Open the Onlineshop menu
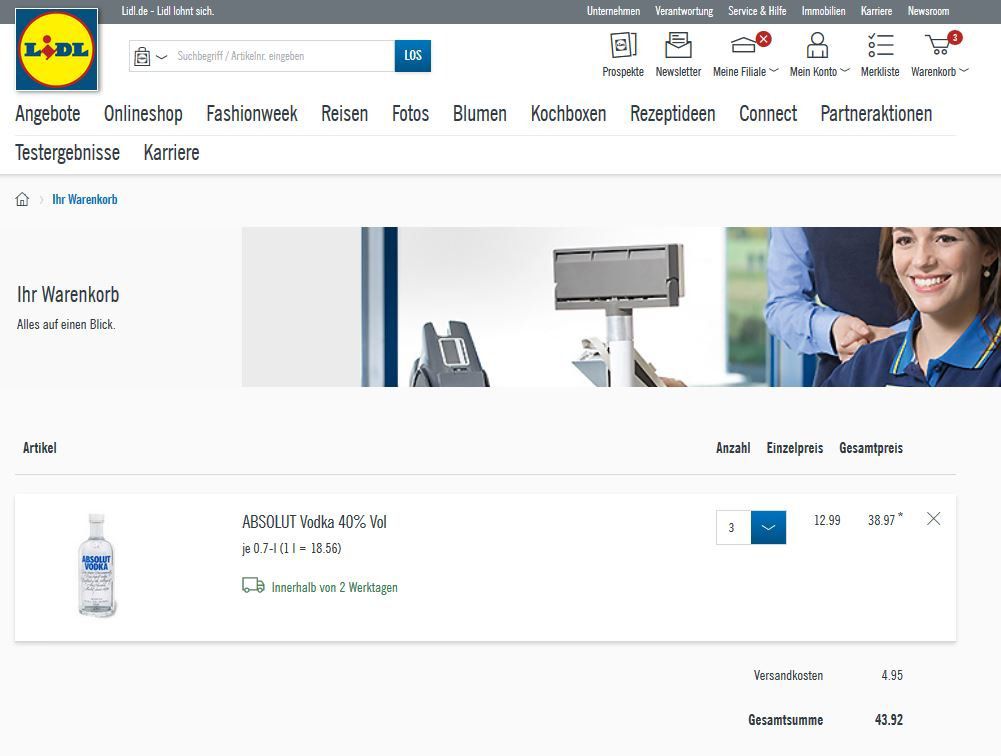 tap(143, 114)
